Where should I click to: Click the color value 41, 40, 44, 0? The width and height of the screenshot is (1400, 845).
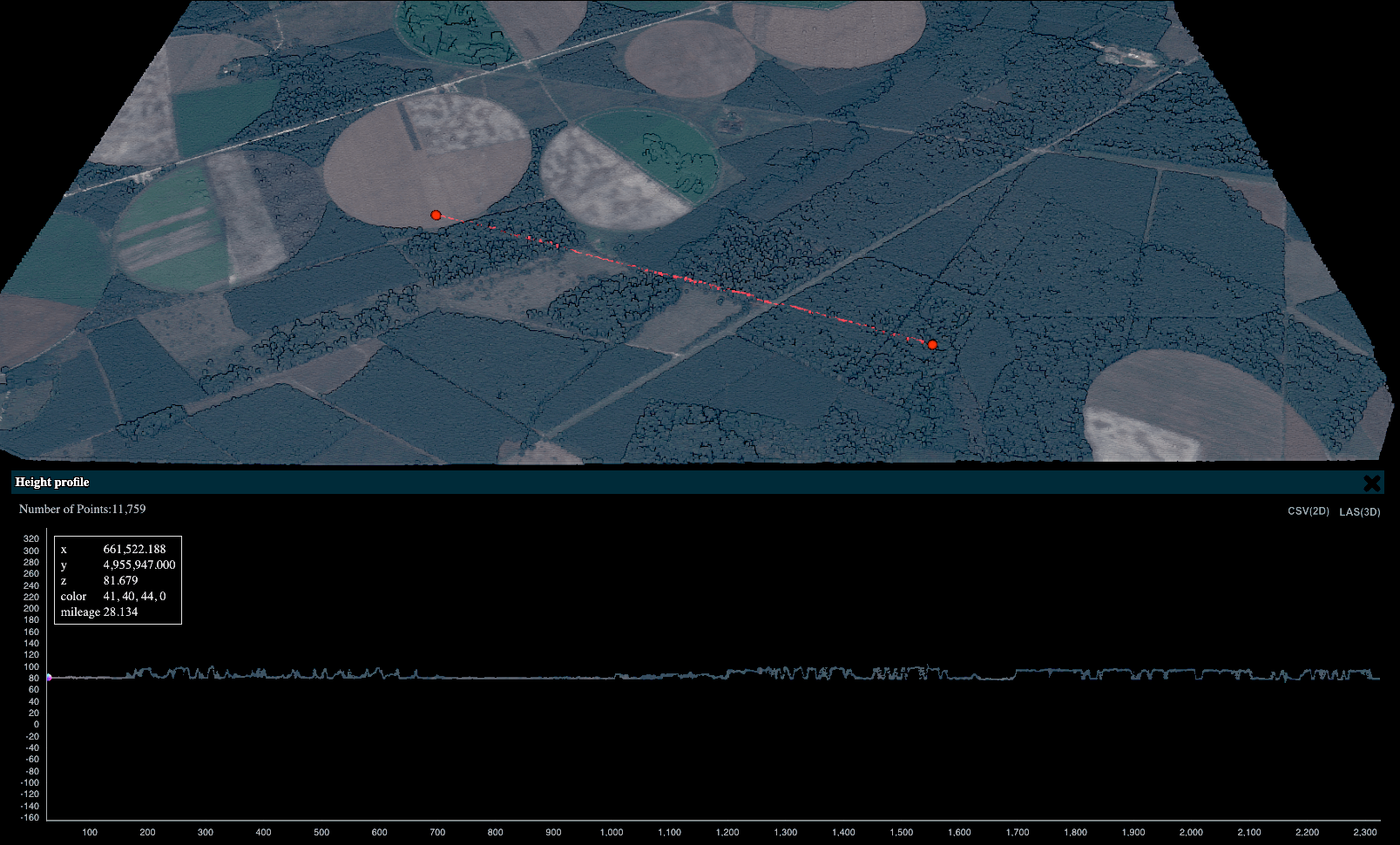coord(134,596)
